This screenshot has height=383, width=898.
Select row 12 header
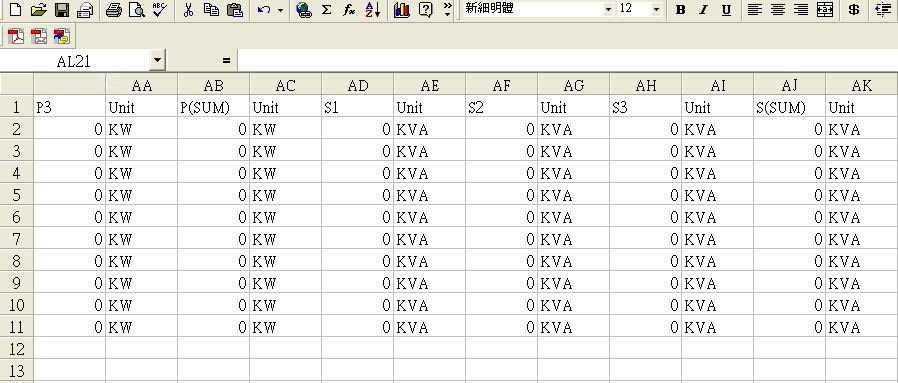(17, 349)
